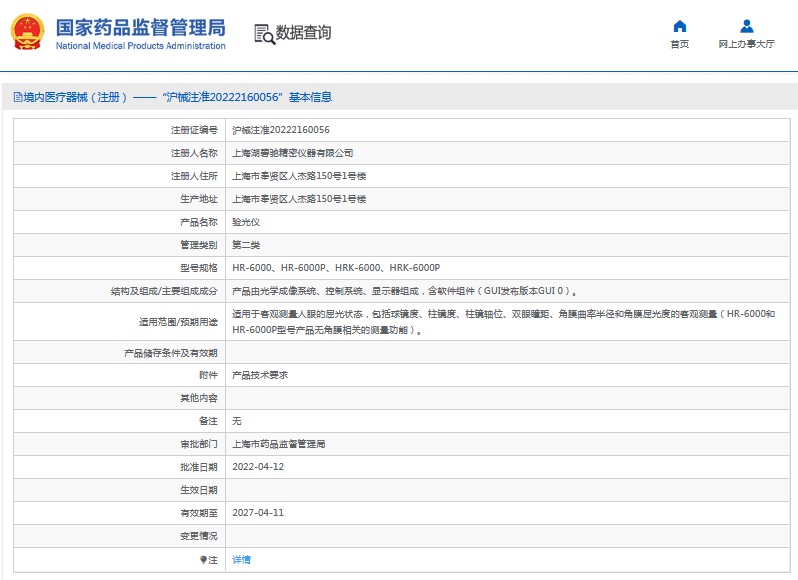Screen dimensions: 798x580
Task: Click approval date 2022-04-12
Action: coord(258,467)
